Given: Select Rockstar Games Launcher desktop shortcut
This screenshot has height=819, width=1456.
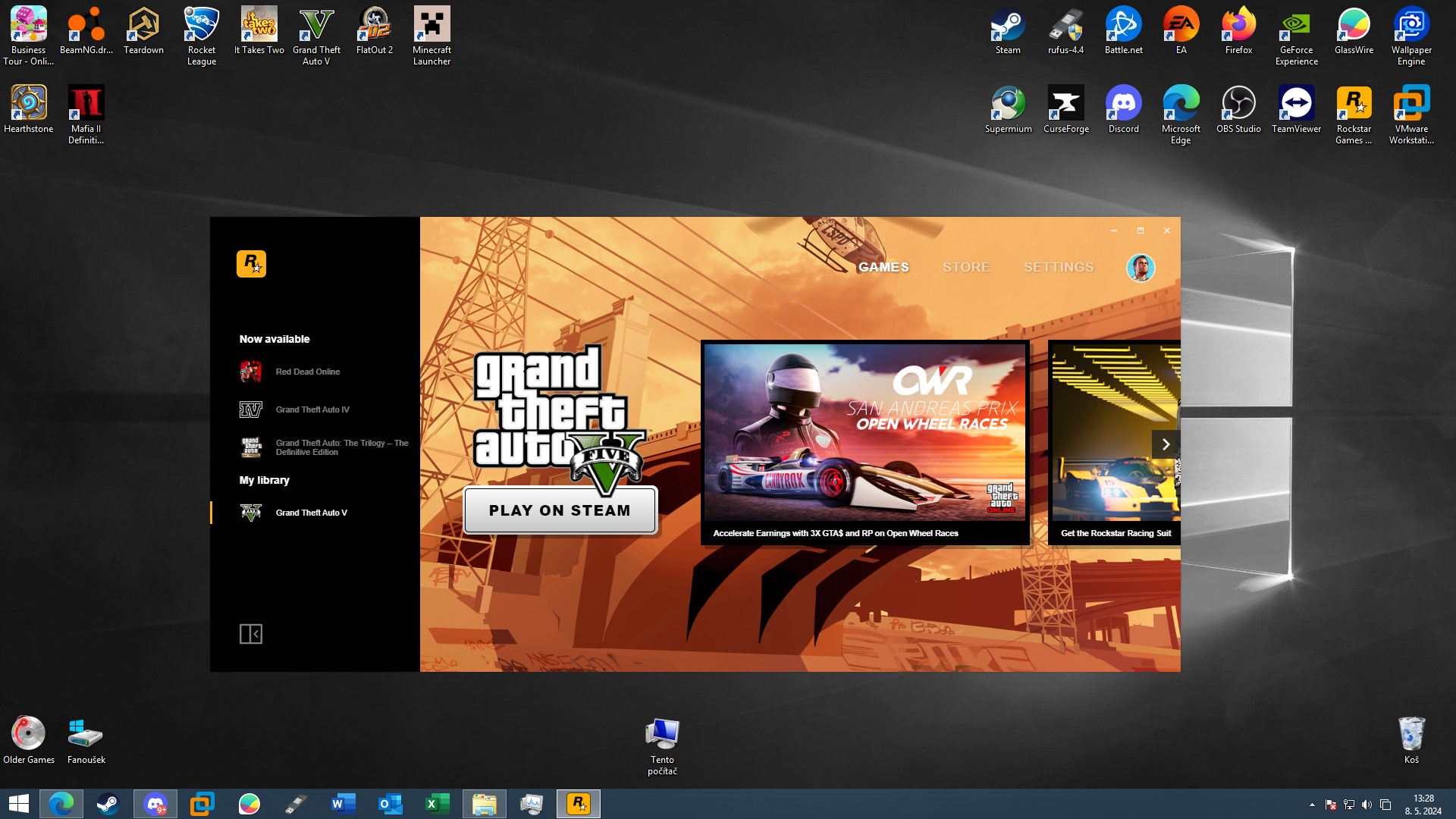Looking at the screenshot, I should tap(1354, 115).
